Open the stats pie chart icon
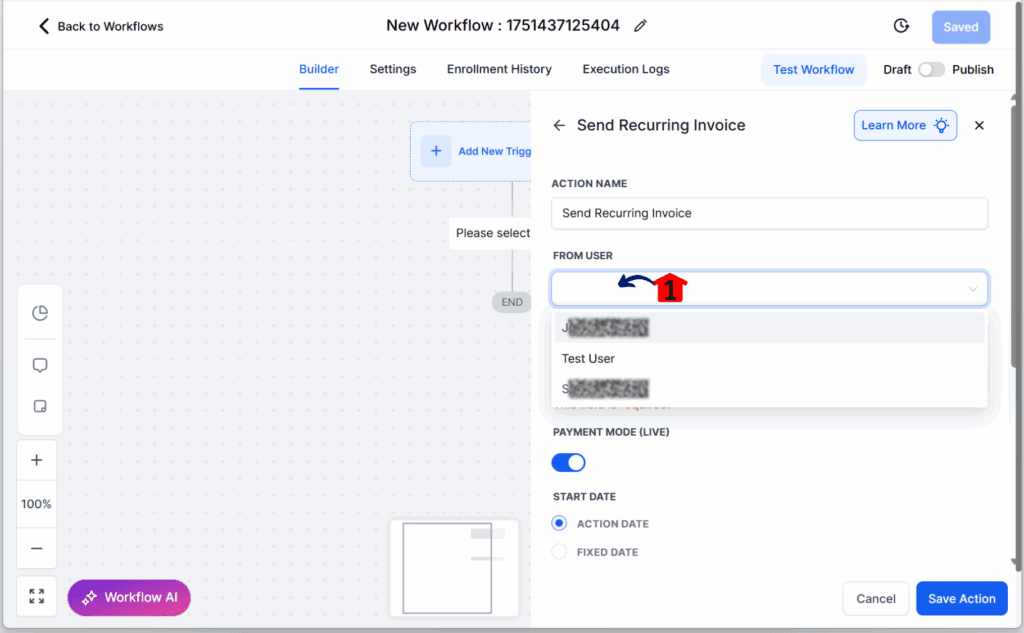 pyautogui.click(x=40, y=313)
